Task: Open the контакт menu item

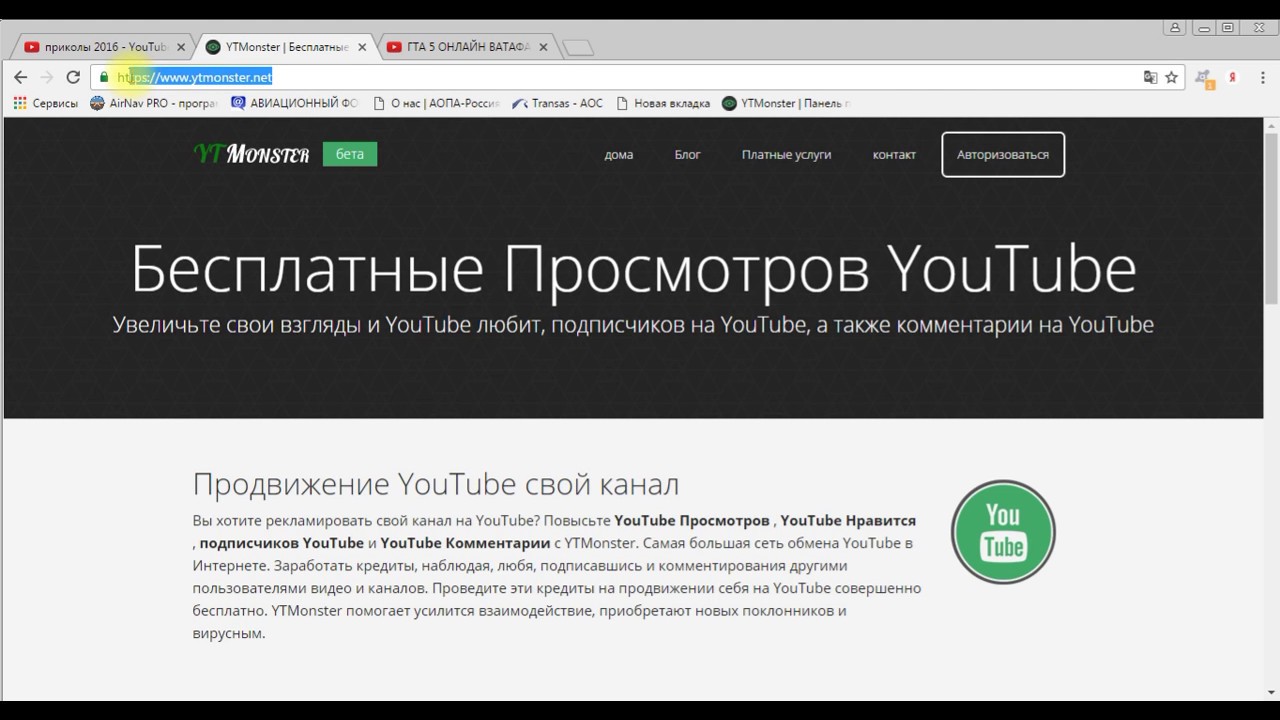Action: coord(894,155)
